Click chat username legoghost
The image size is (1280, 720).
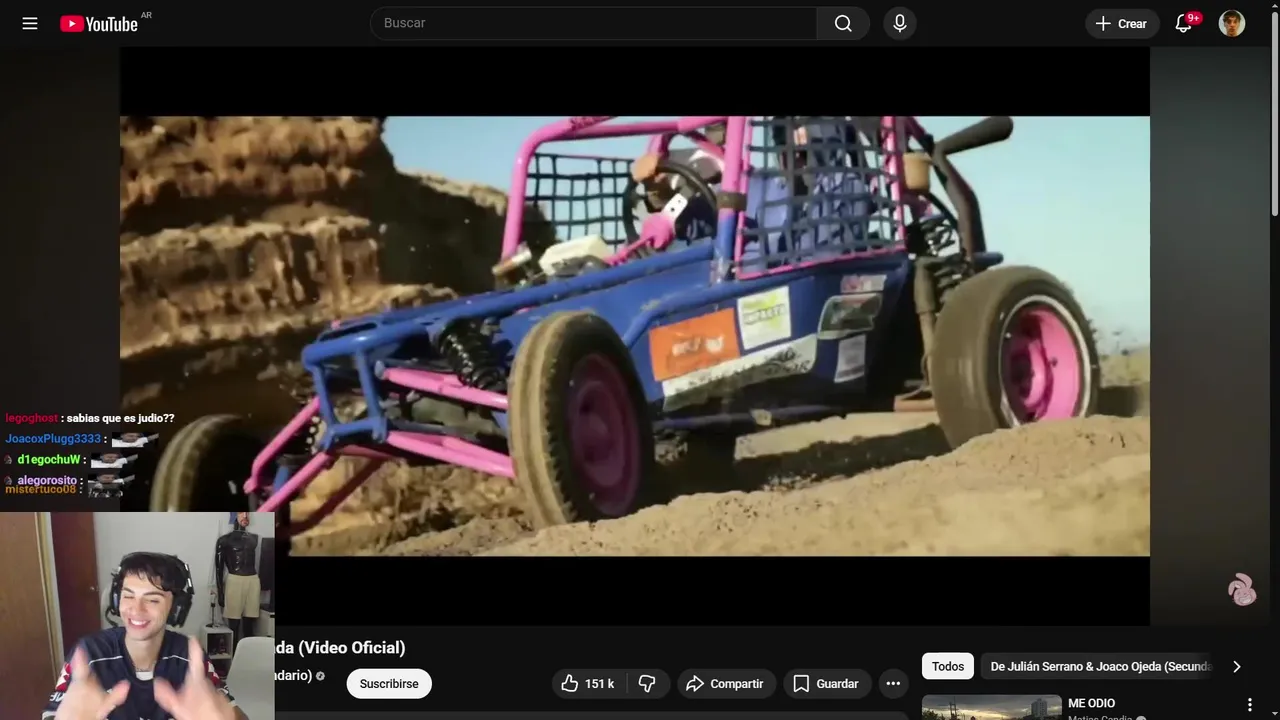click(31, 418)
